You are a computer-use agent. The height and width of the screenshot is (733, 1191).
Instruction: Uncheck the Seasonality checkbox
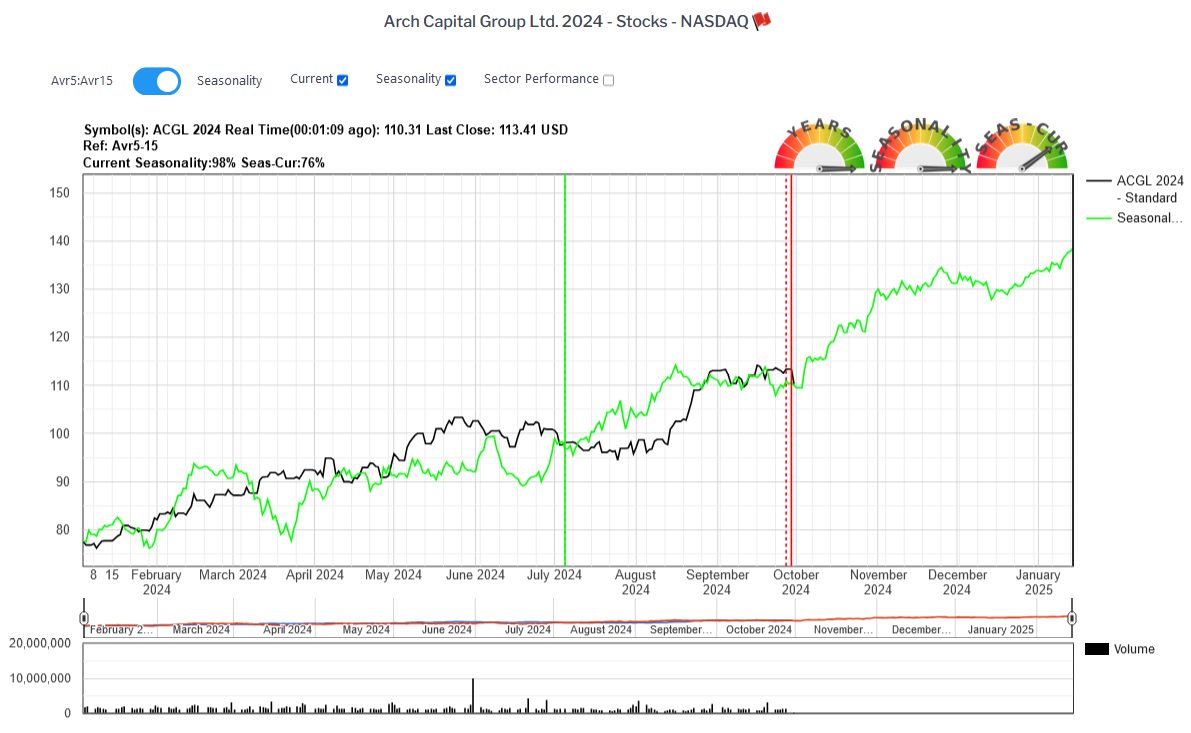coord(450,80)
